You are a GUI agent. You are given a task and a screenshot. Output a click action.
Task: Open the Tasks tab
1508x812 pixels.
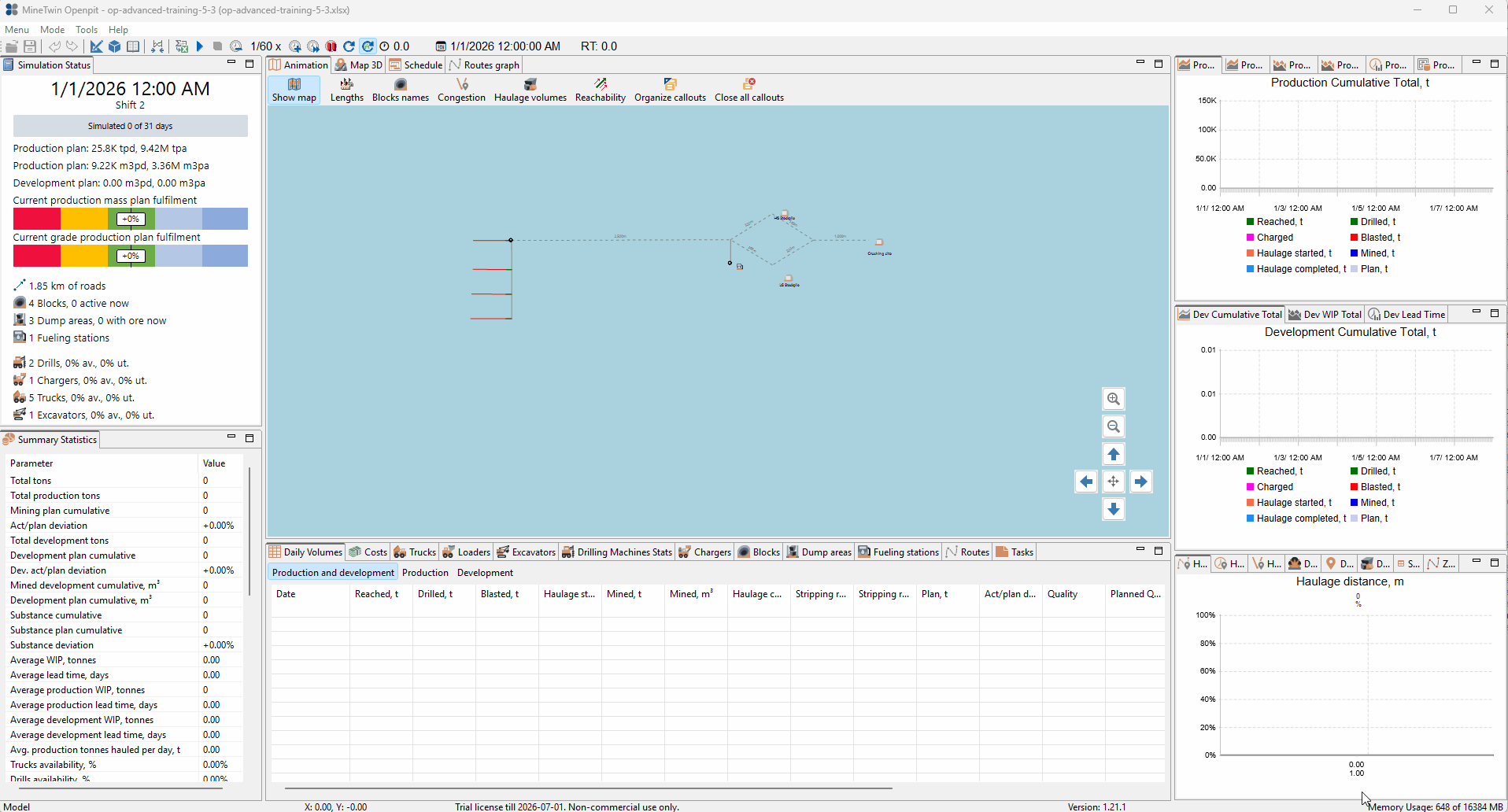(1015, 552)
